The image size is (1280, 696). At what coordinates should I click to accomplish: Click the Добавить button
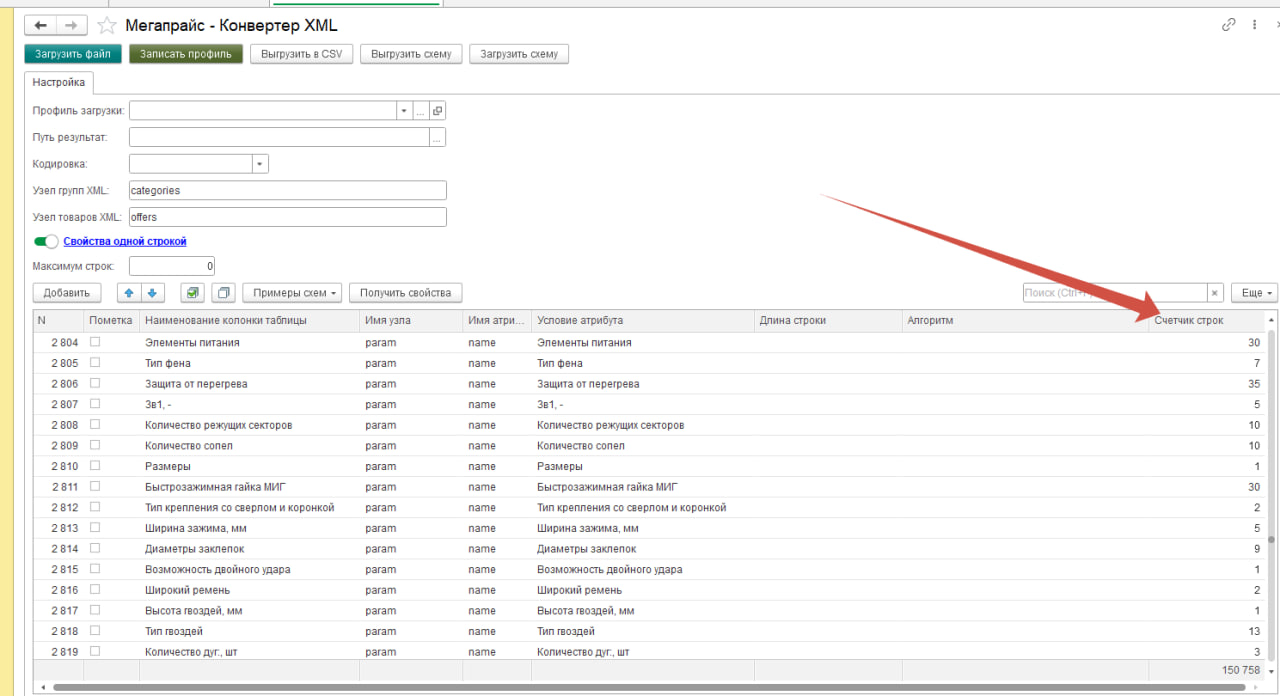[67, 293]
